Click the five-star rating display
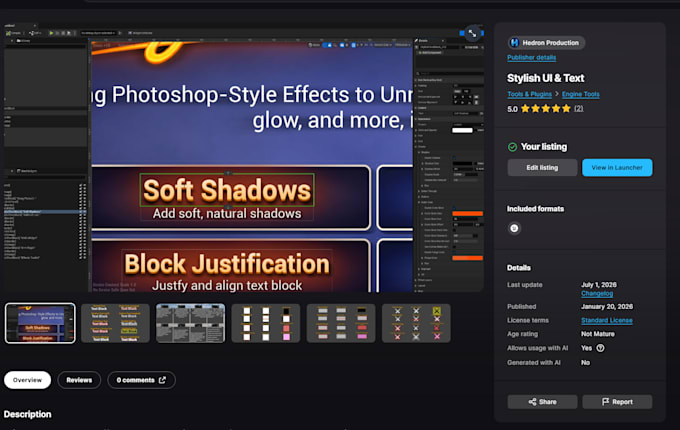The image size is (680, 430). [x=546, y=108]
